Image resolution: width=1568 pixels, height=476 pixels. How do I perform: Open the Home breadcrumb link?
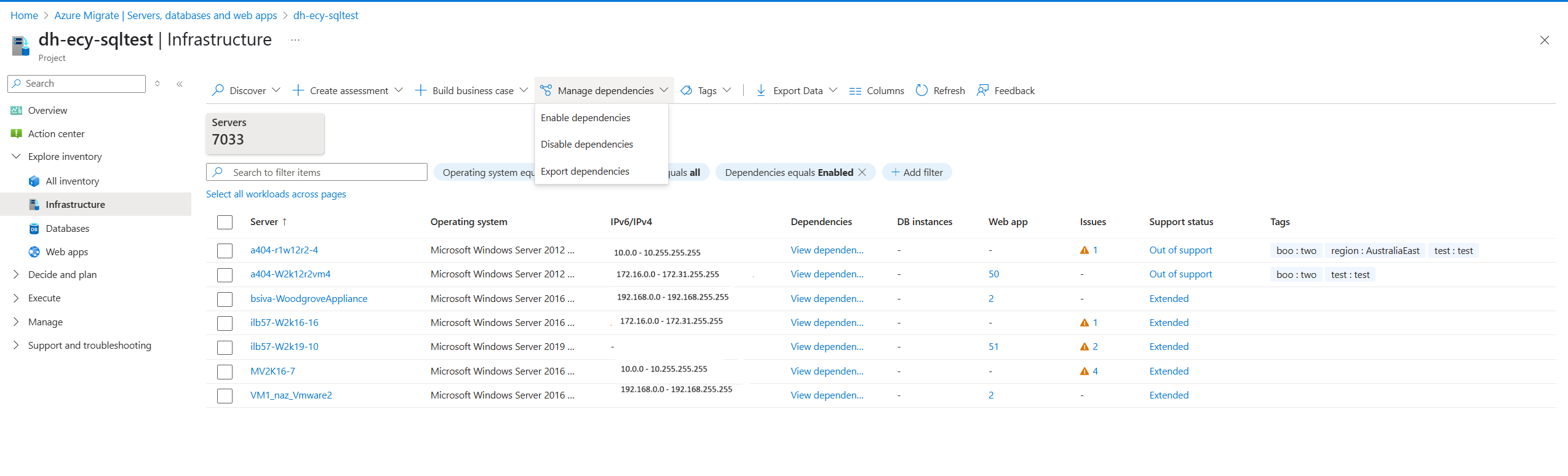(x=25, y=16)
